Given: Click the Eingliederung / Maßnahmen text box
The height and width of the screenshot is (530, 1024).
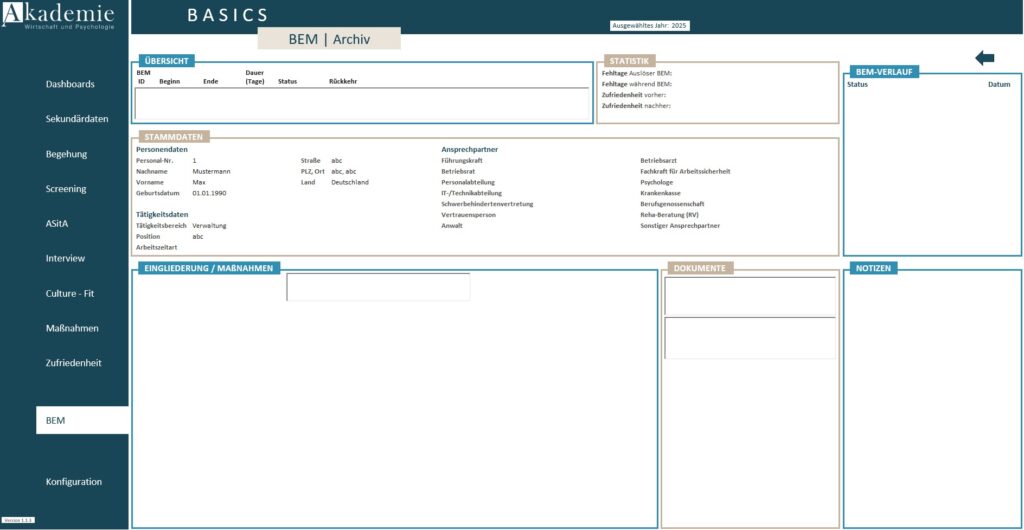Looking at the screenshot, I should [378, 287].
